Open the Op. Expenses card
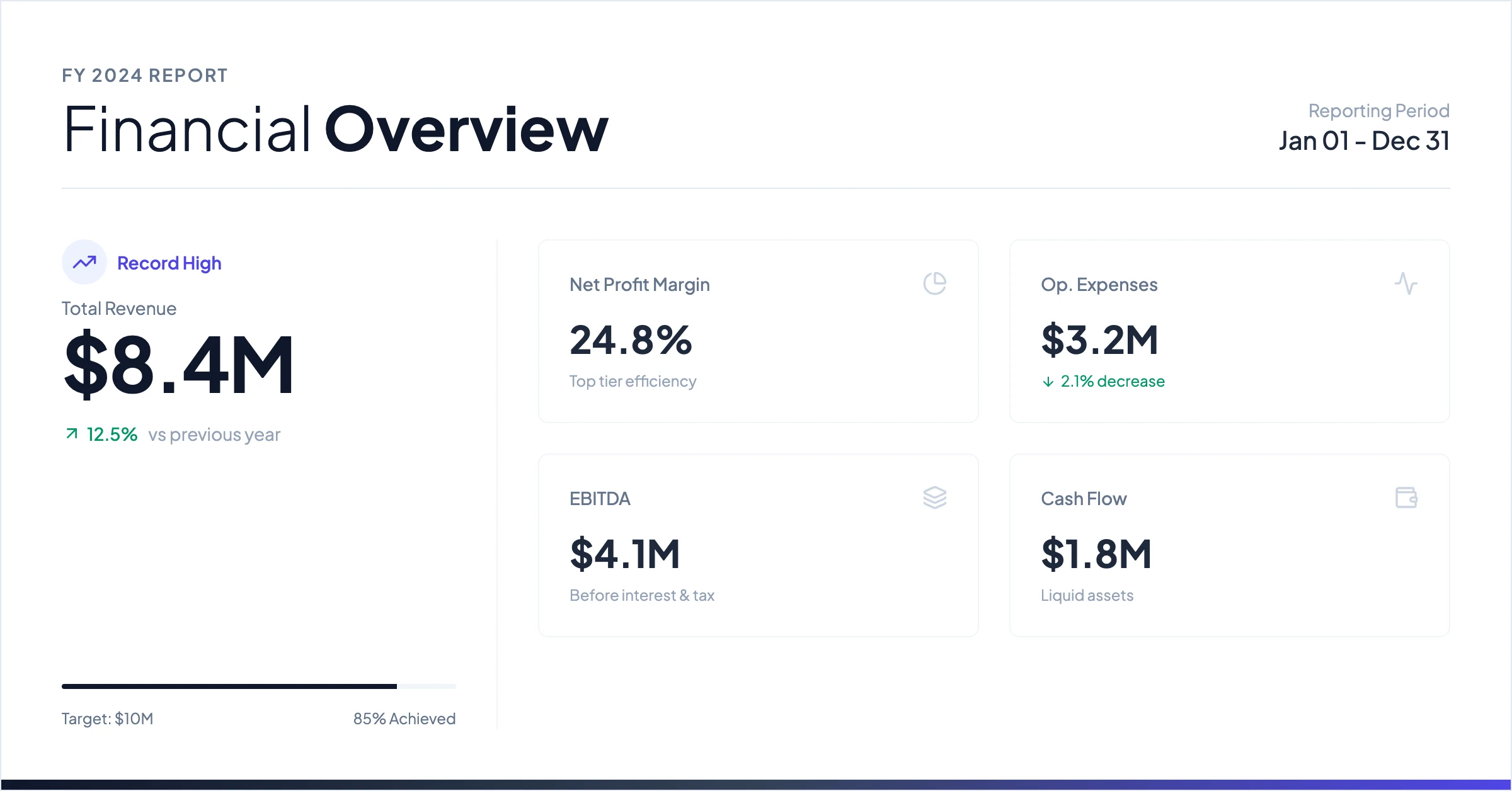This screenshot has width=1512, height=791. click(1230, 331)
